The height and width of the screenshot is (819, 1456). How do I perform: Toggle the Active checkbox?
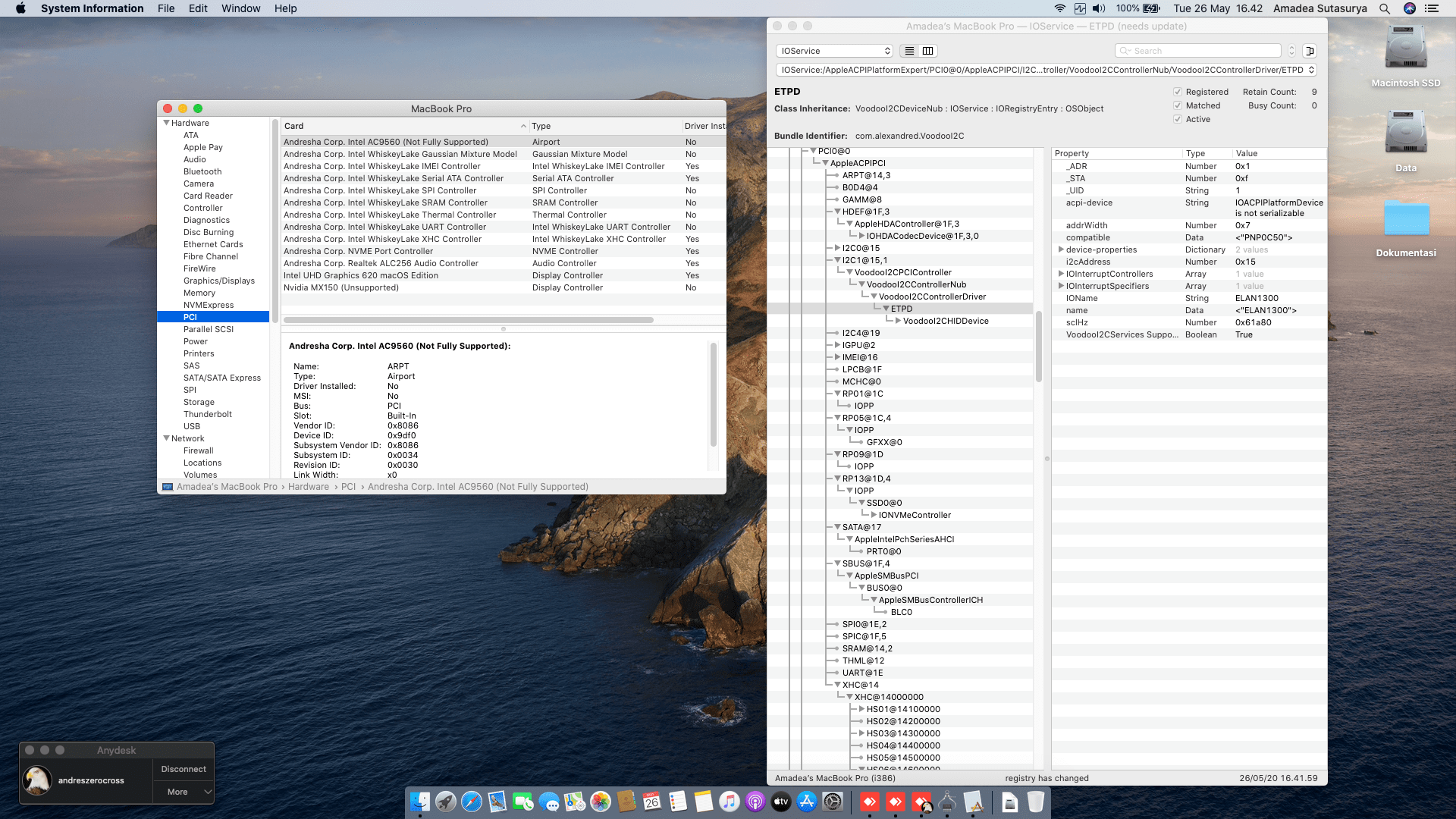tap(1178, 119)
